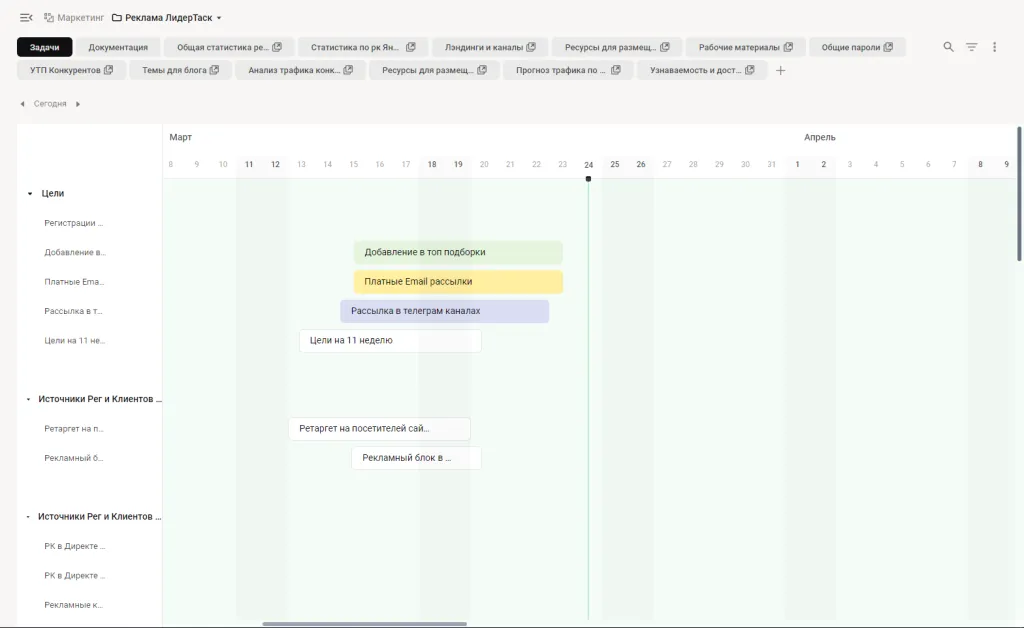1024x628 pixels.
Task: Open the Лэндинги и каналы tab
Action: pos(490,47)
